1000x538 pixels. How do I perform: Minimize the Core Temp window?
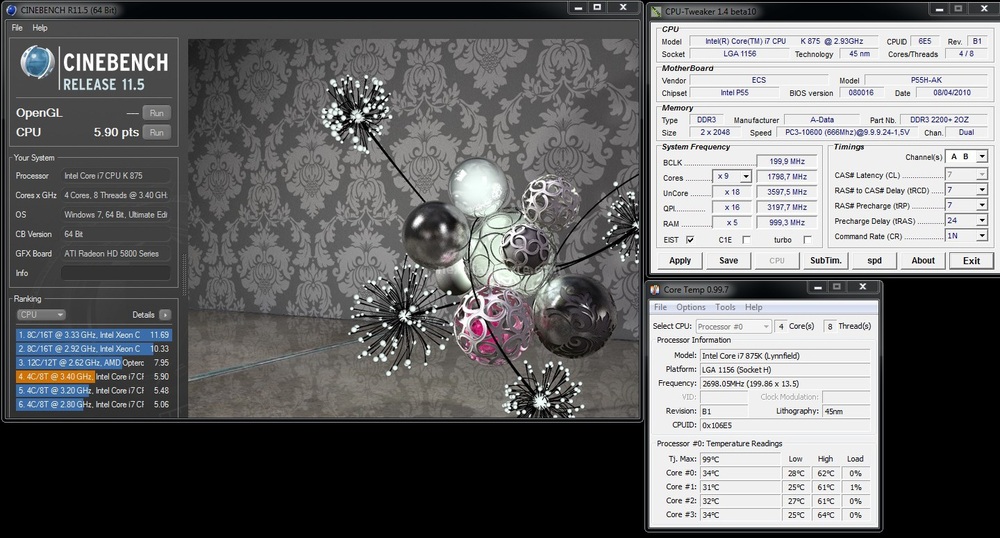click(818, 287)
